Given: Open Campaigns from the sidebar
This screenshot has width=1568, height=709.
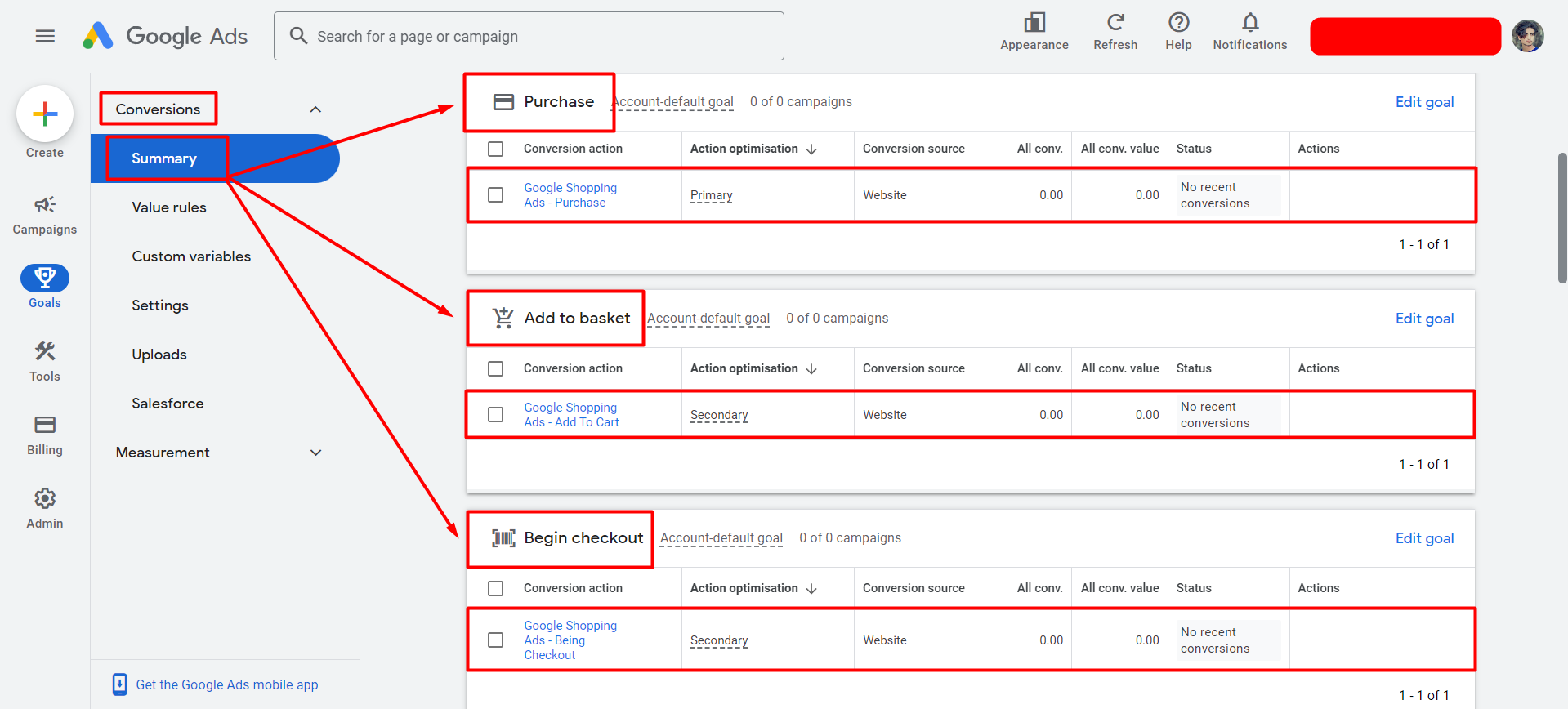Looking at the screenshot, I should pos(45,215).
